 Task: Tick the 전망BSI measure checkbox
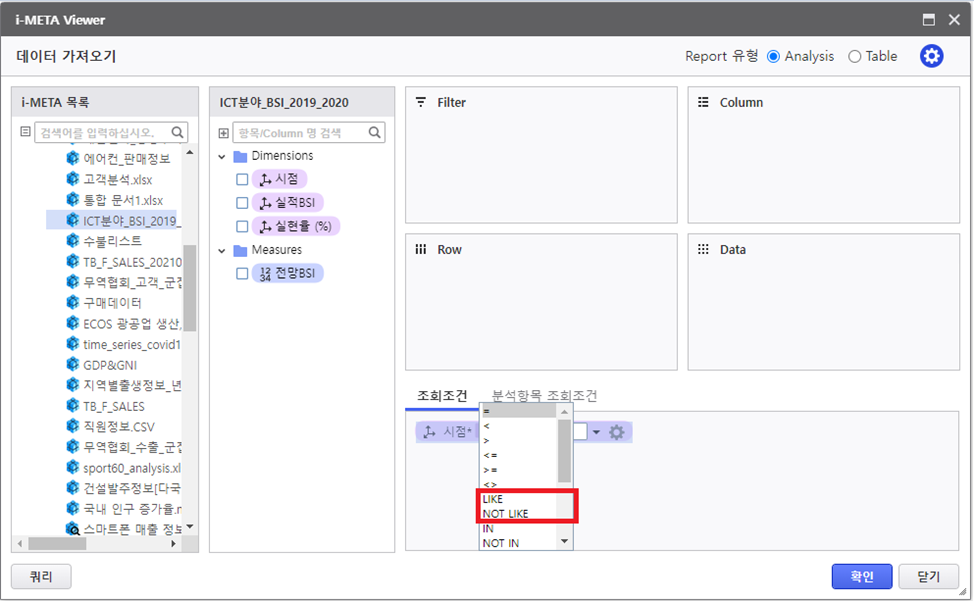[242, 273]
